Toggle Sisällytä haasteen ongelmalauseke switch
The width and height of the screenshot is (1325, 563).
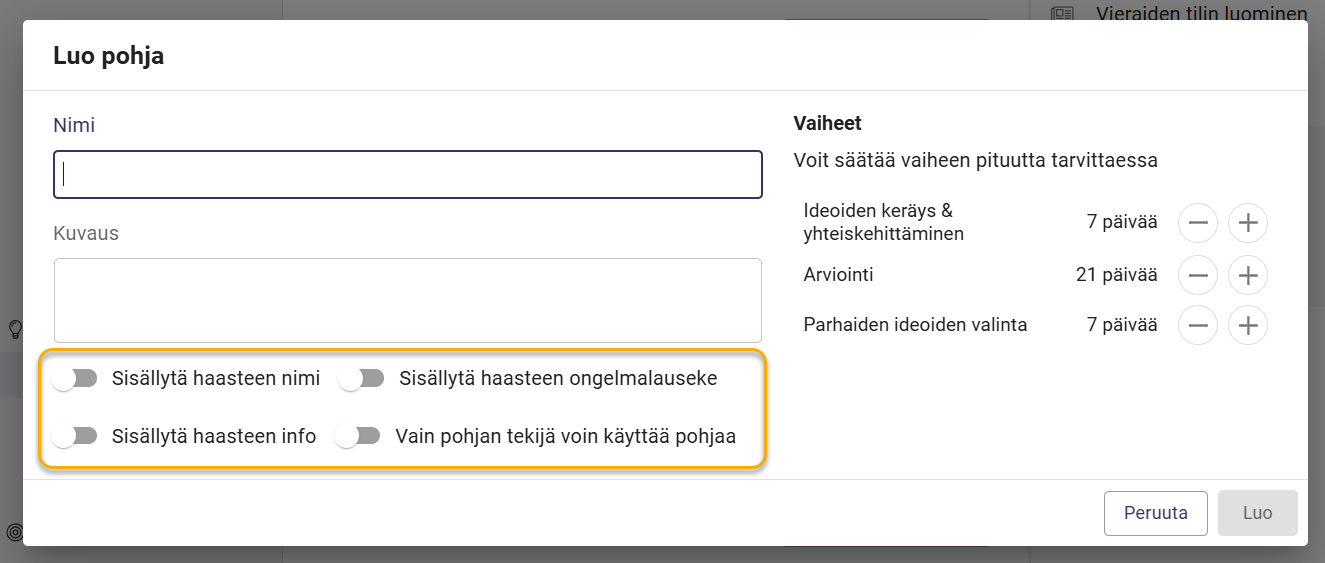point(362,378)
